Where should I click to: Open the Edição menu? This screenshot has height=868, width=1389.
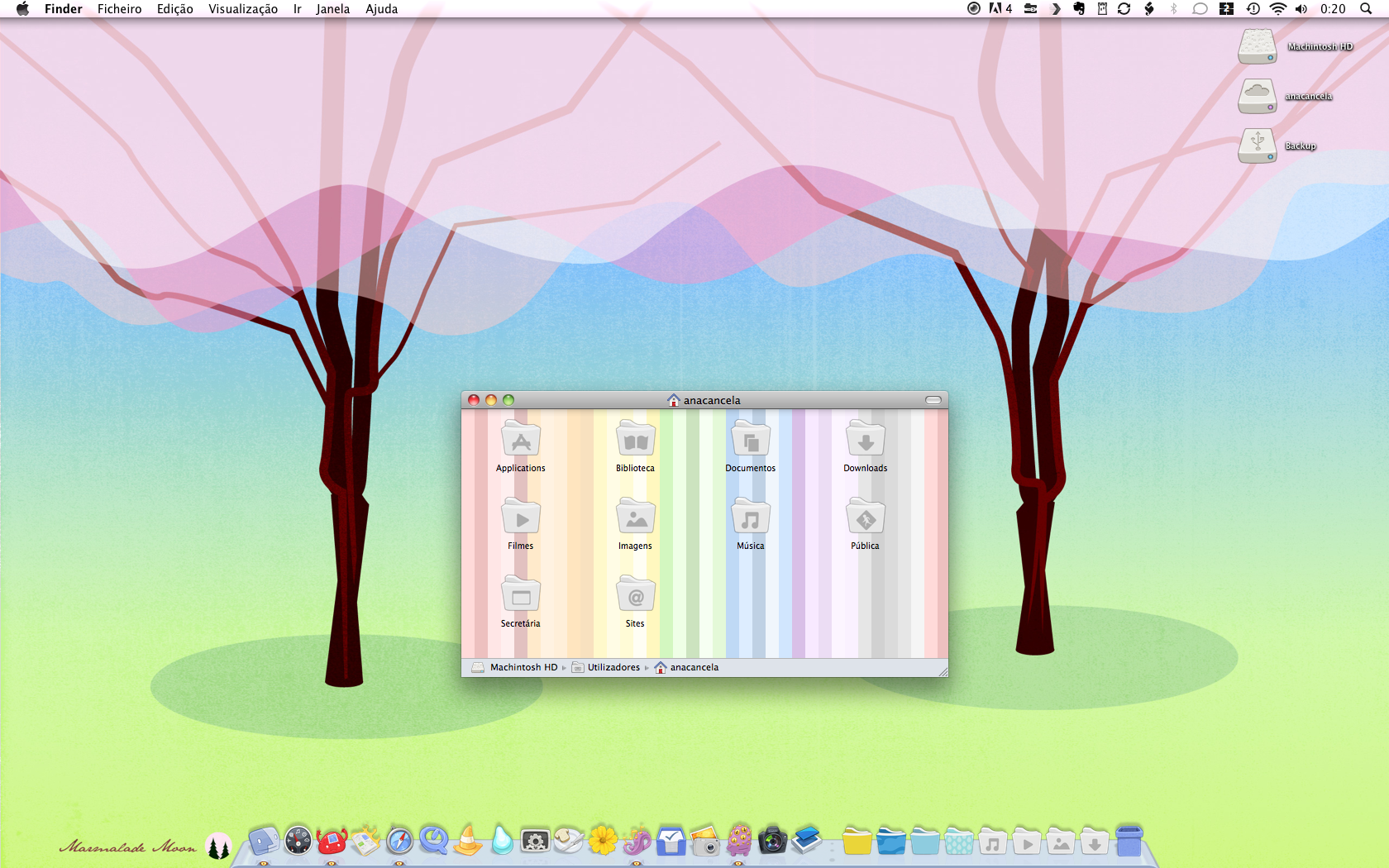pyautogui.click(x=175, y=9)
